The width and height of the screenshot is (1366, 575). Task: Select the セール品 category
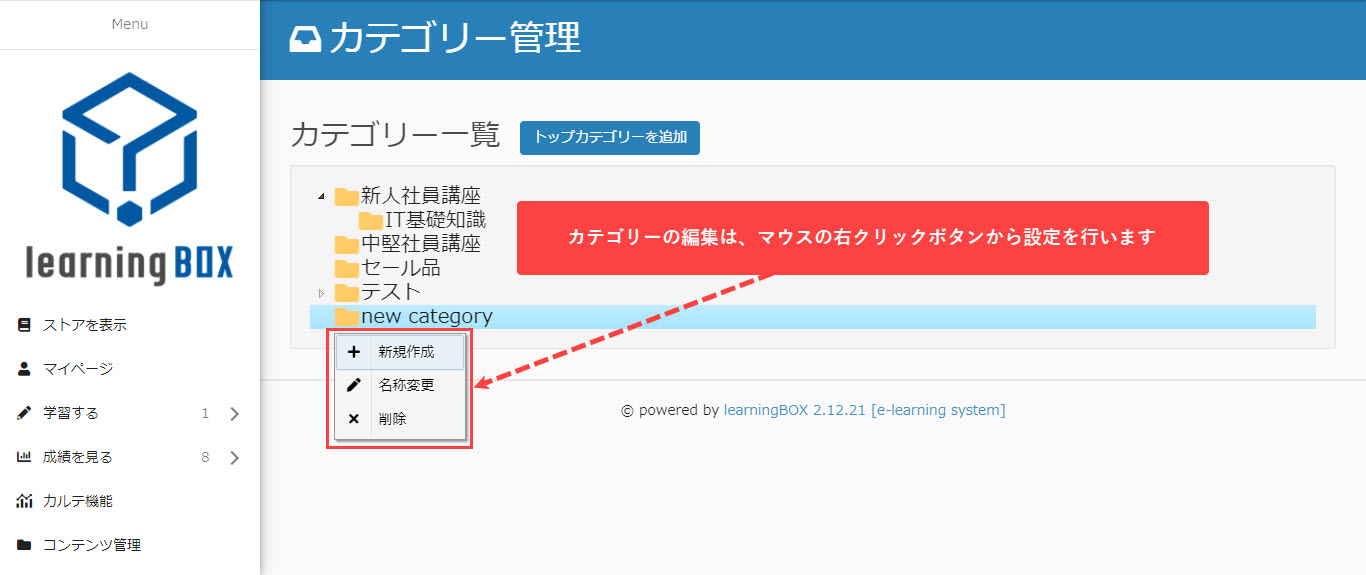pos(400,268)
